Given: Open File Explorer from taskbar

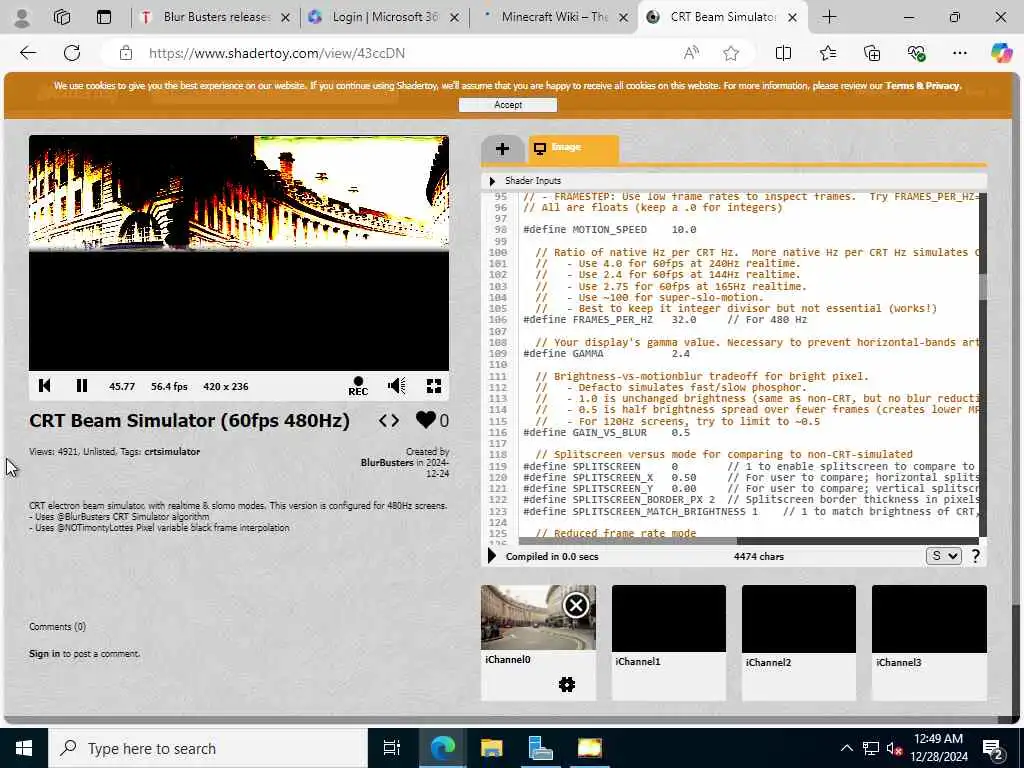Looking at the screenshot, I should 492,748.
